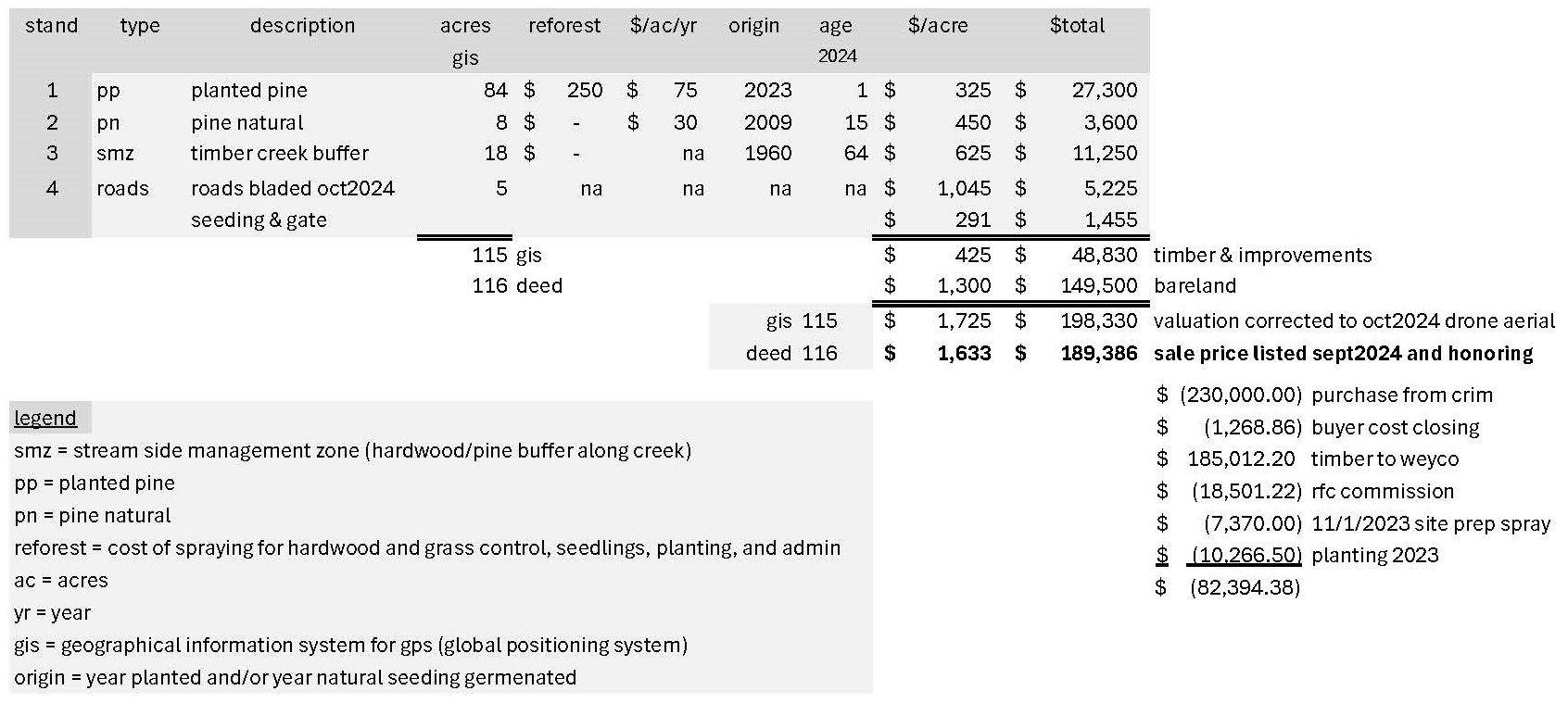Select the 'planted pine' description cell
The height and width of the screenshot is (716, 1568).
249,91
